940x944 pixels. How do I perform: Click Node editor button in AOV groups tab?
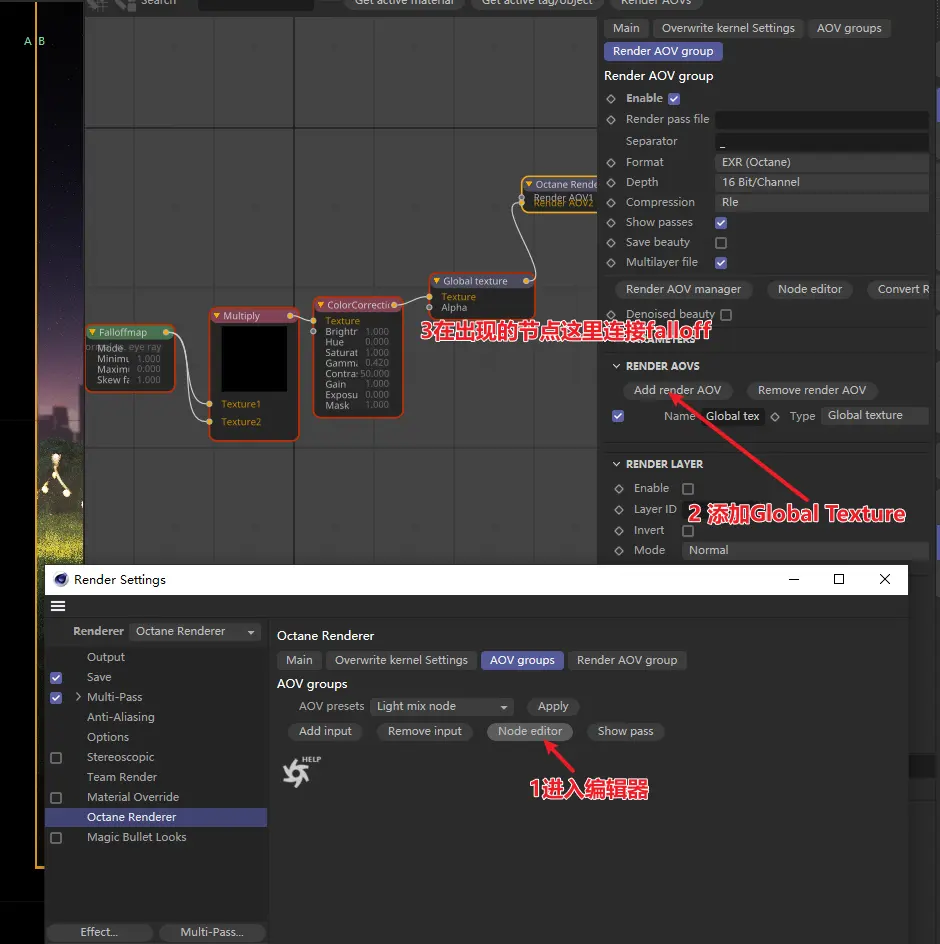[x=530, y=731]
